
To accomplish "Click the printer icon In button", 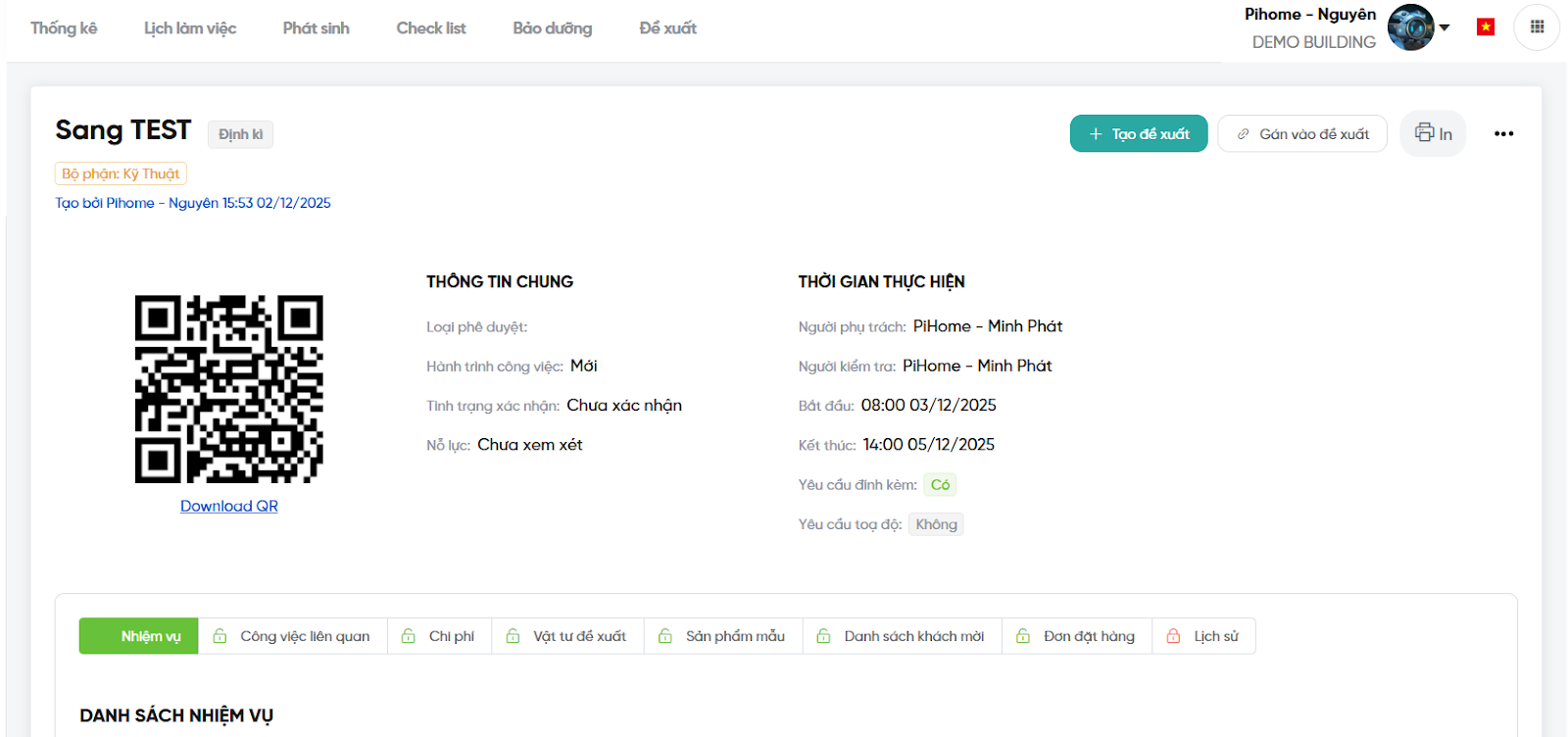I will tap(1433, 133).
